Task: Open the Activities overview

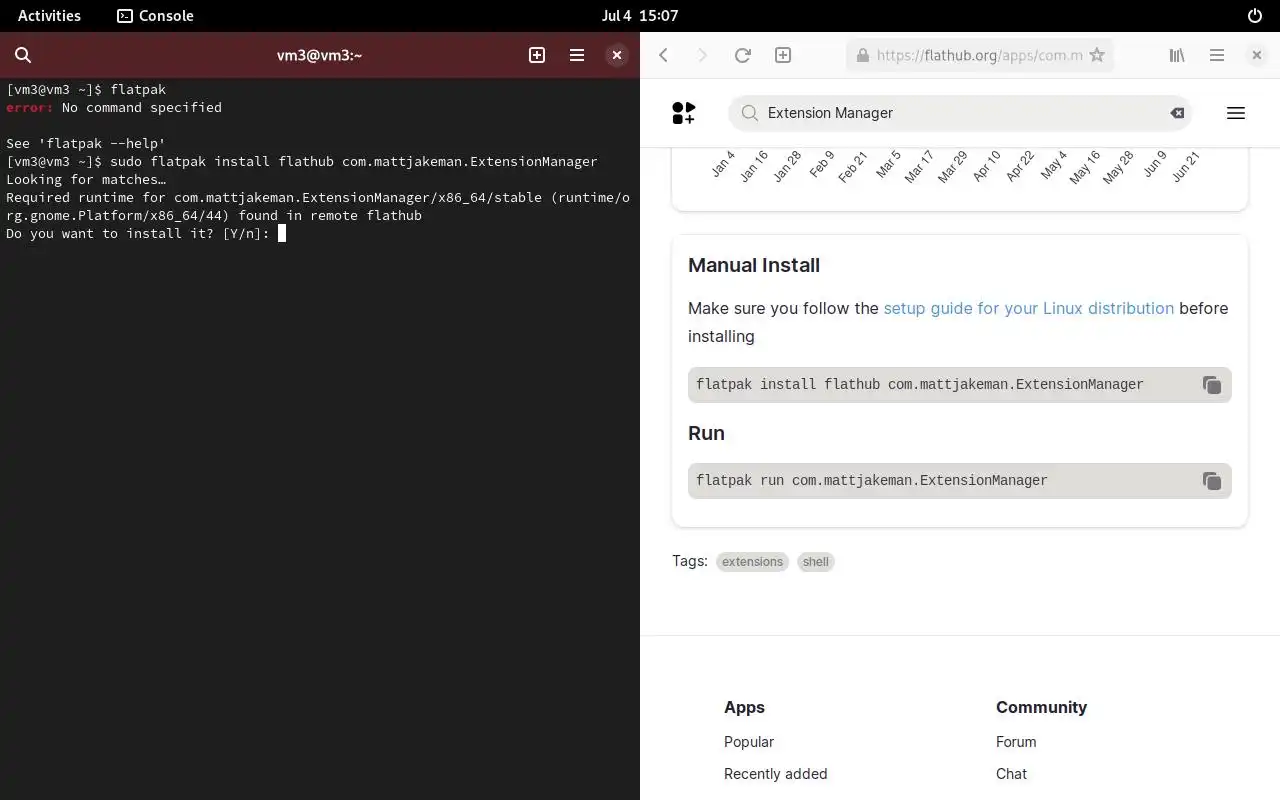Action: tap(49, 16)
